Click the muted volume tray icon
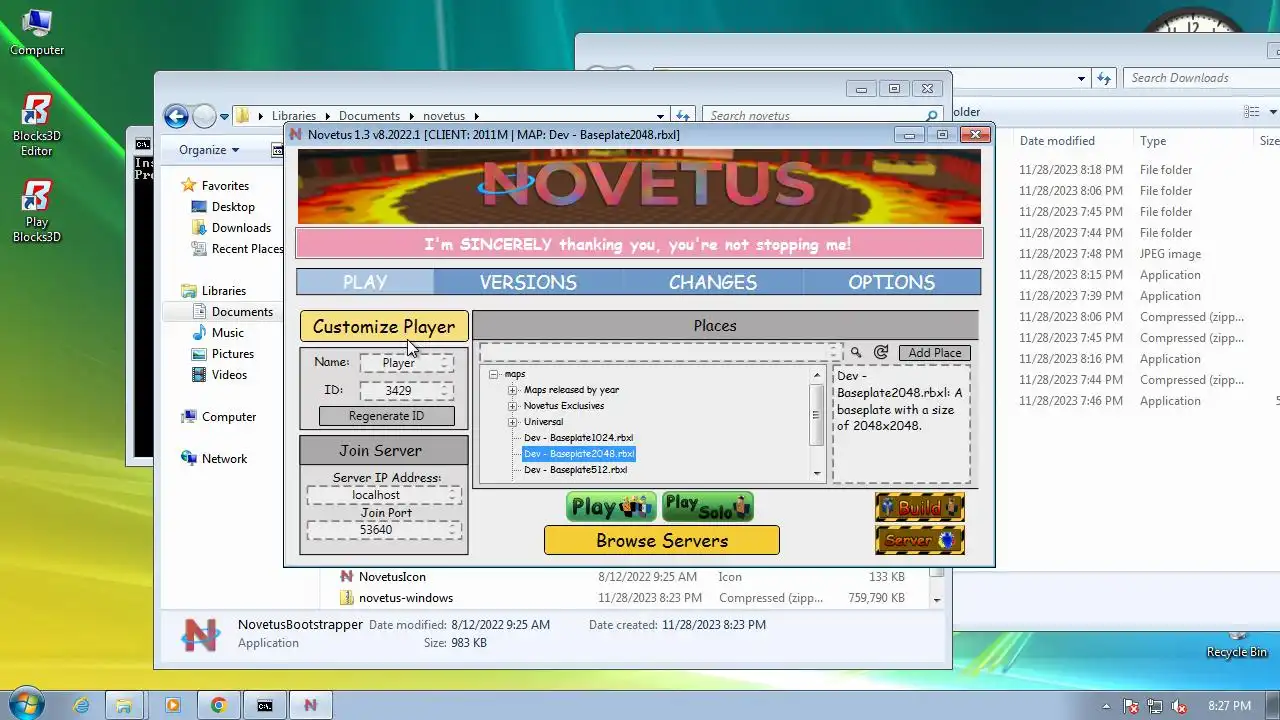Image resolution: width=1280 pixels, height=720 pixels. click(1179, 706)
